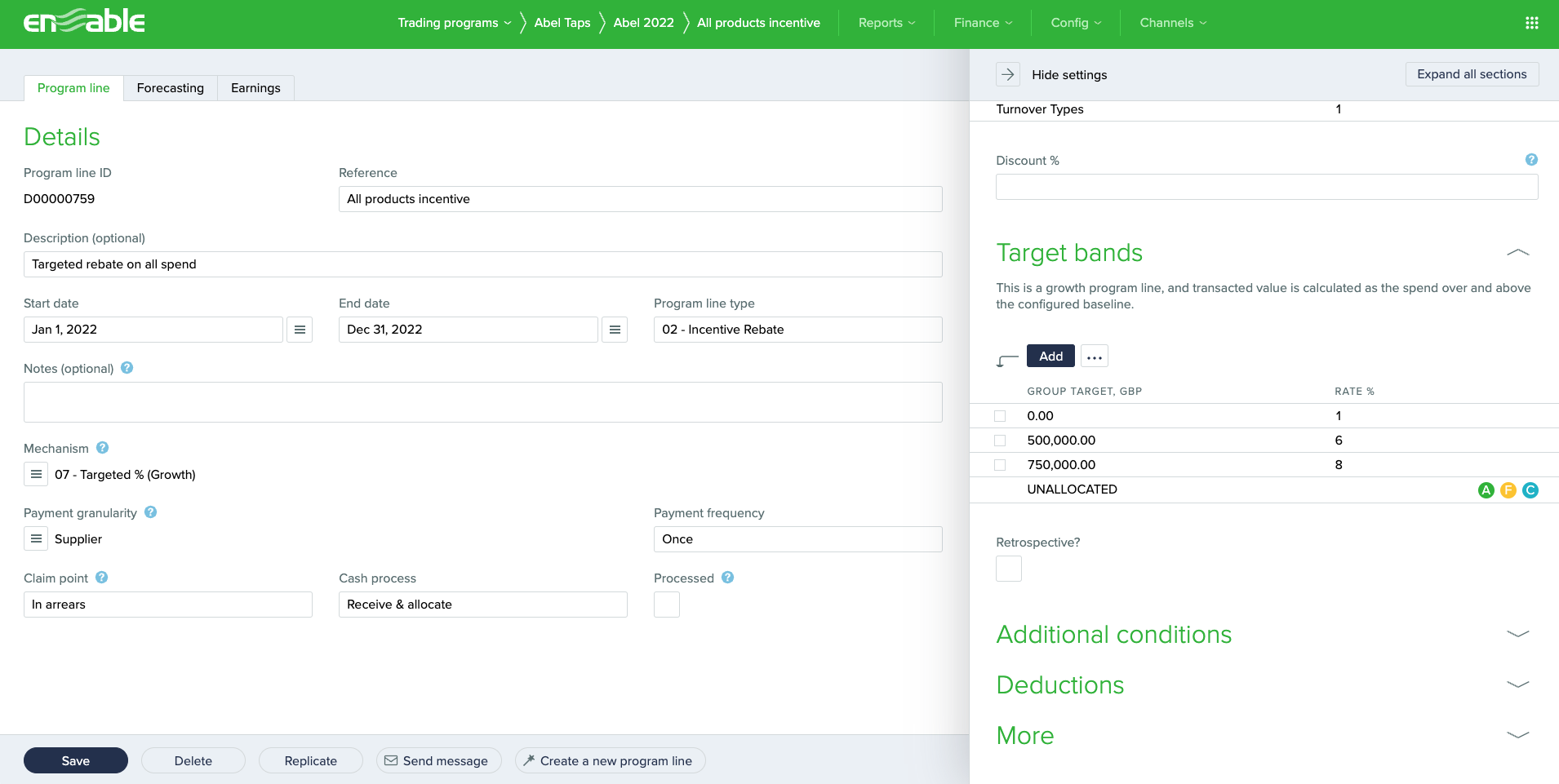Show help for Mechanism

pos(103,448)
